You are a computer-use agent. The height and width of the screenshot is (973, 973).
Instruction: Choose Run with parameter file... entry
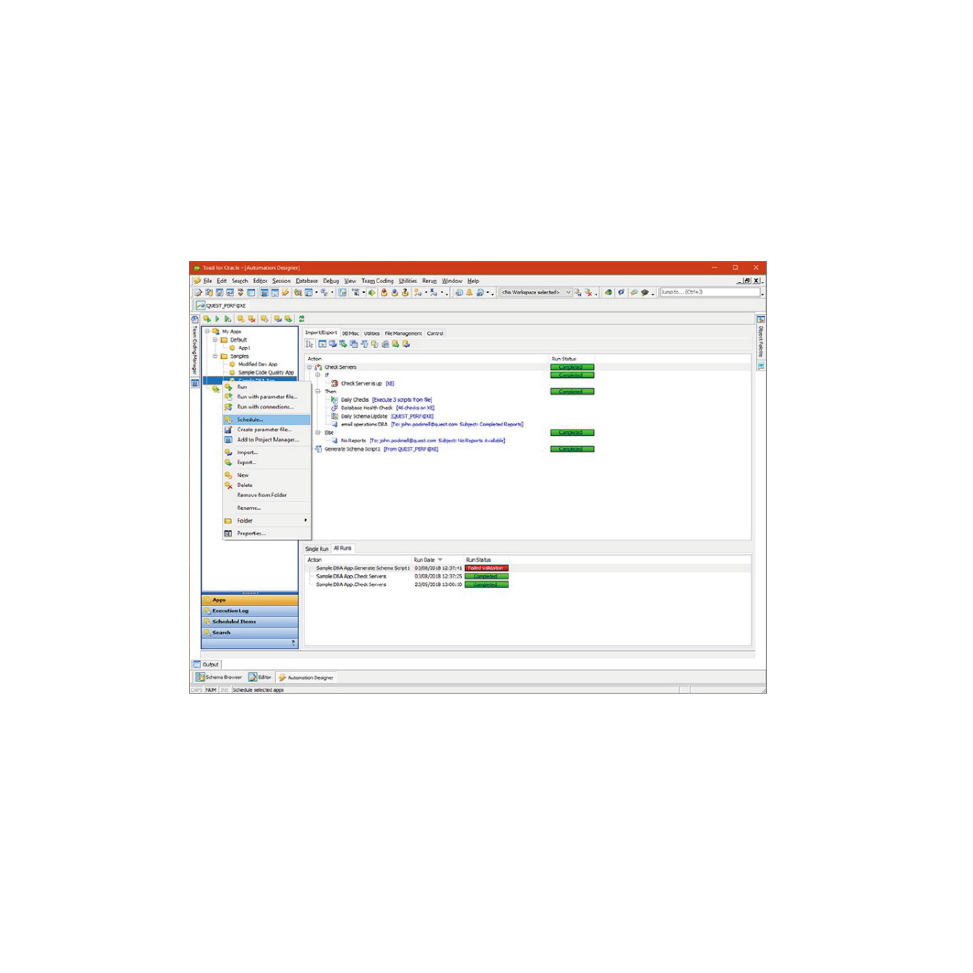(x=266, y=397)
